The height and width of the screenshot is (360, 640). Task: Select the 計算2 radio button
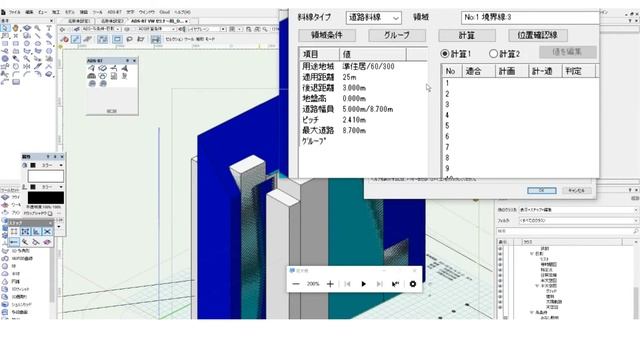point(493,53)
